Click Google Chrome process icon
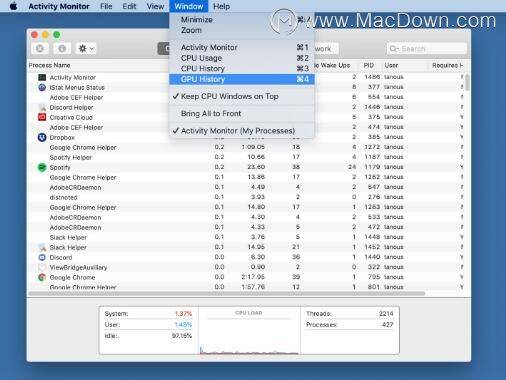Screen dimensions: 506x380 click(42, 277)
